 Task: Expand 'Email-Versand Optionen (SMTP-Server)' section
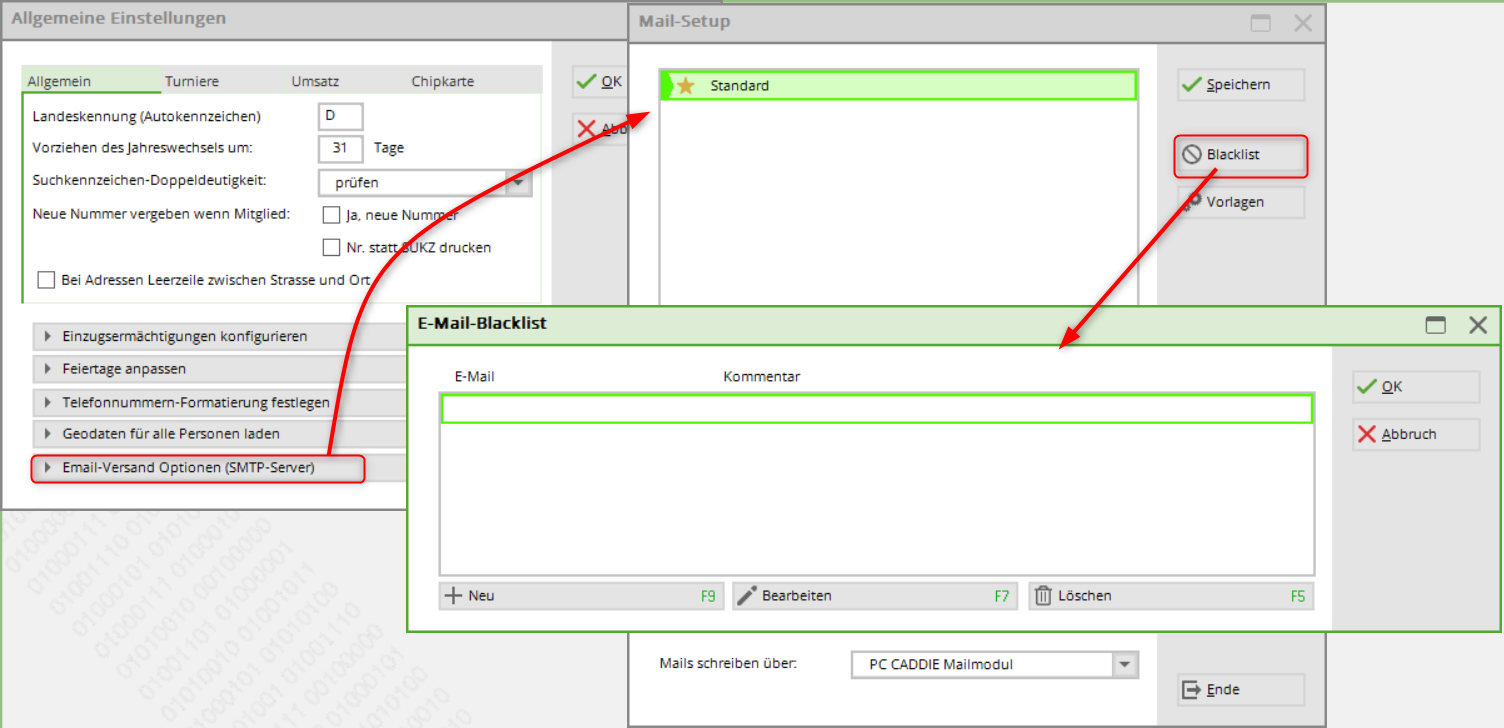coord(46,467)
